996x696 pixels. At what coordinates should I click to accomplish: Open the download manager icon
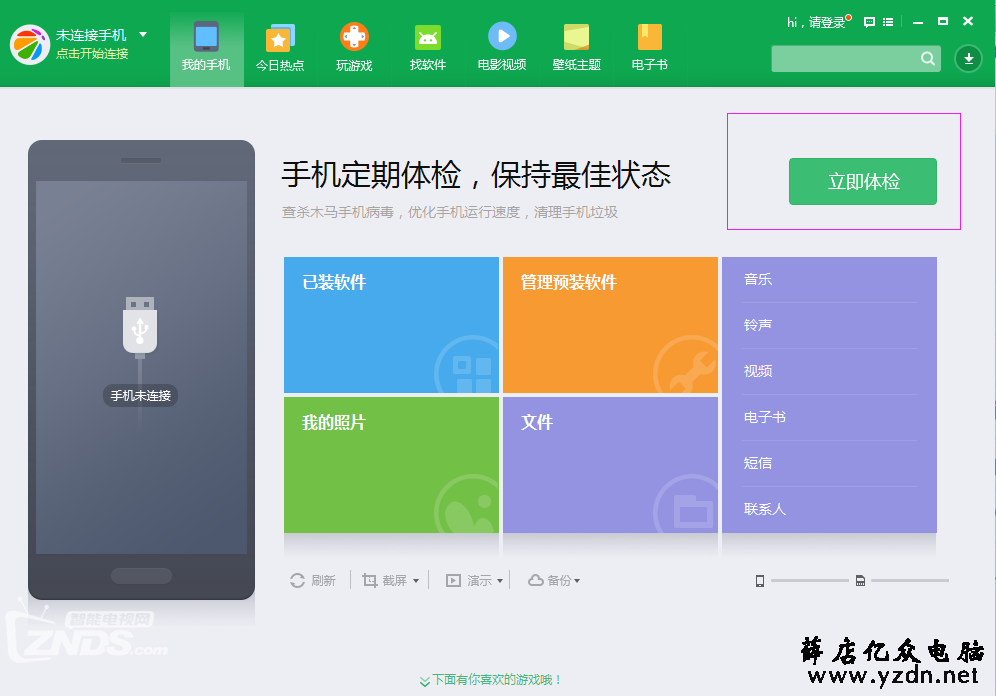969,58
